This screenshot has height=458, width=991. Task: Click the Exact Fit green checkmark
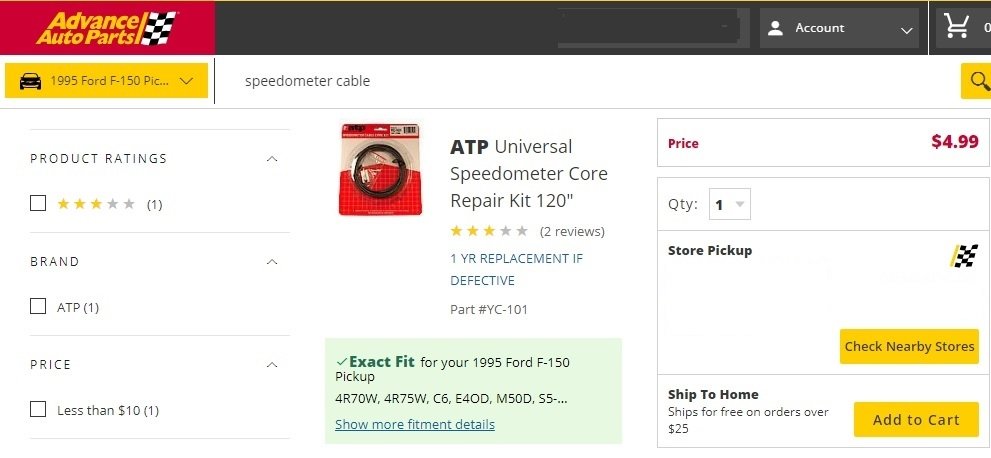coord(342,361)
